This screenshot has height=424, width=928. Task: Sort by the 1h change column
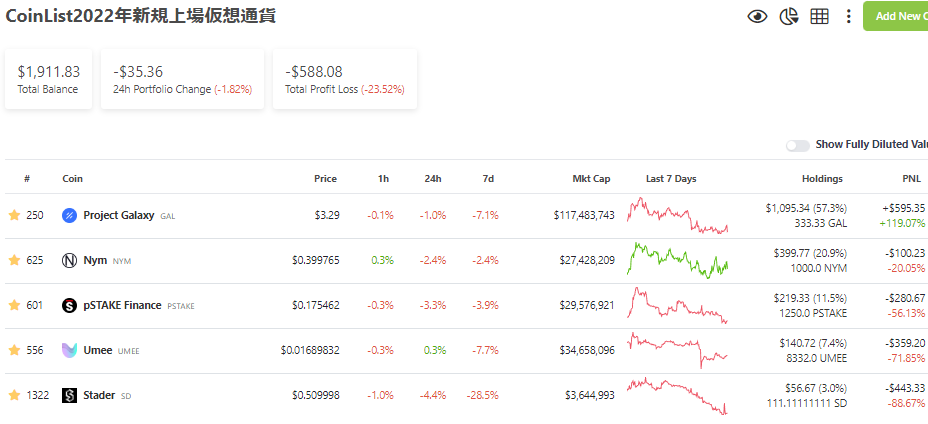pyautogui.click(x=384, y=179)
